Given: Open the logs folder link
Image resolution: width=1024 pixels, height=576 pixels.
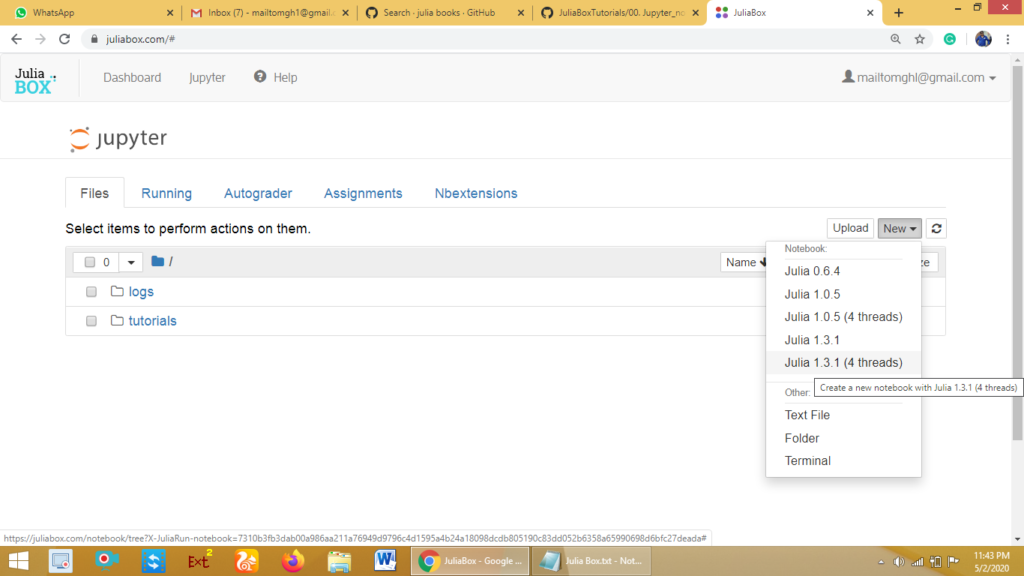Looking at the screenshot, I should [x=141, y=292].
